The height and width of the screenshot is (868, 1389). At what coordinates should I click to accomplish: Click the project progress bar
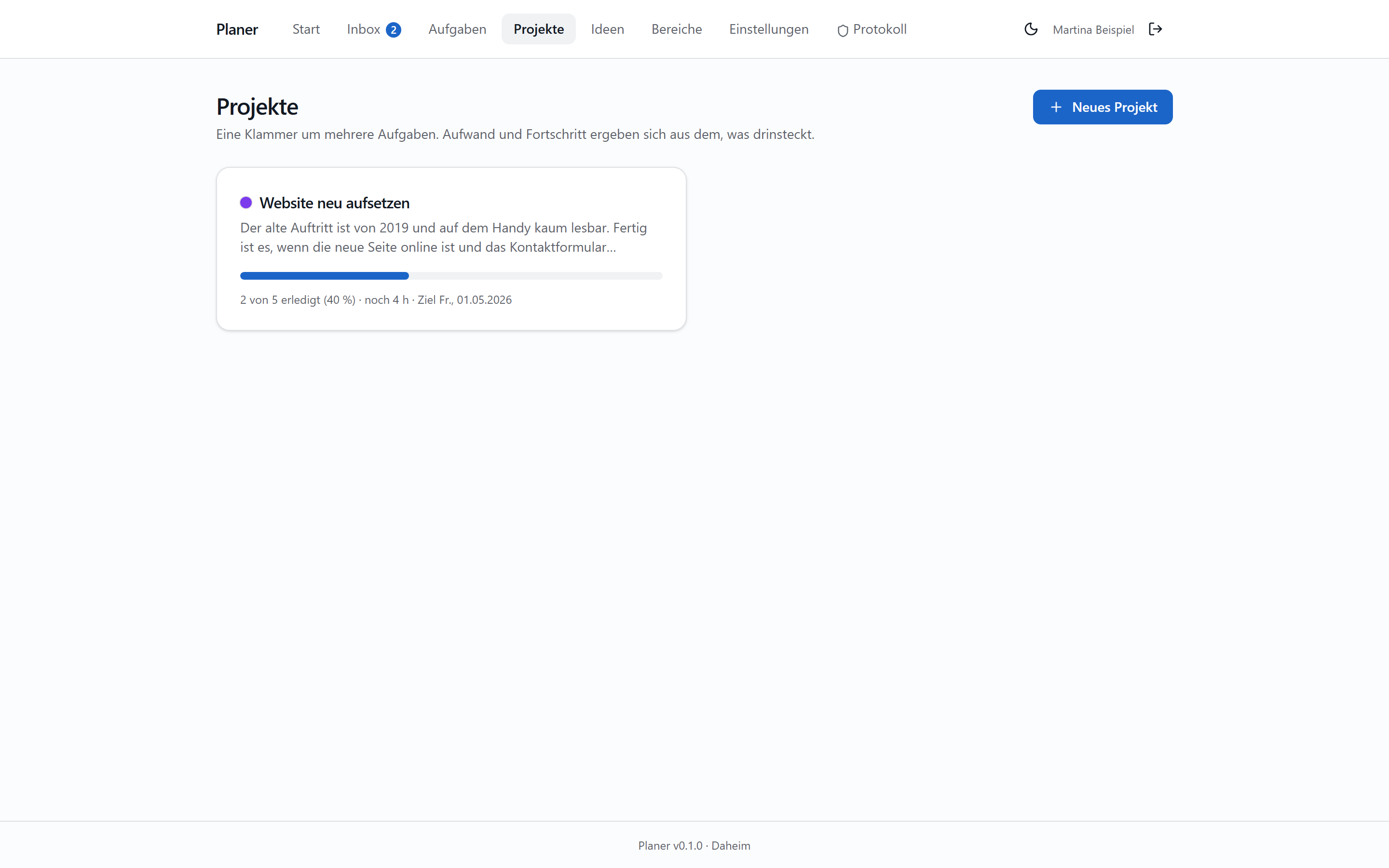tap(451, 276)
